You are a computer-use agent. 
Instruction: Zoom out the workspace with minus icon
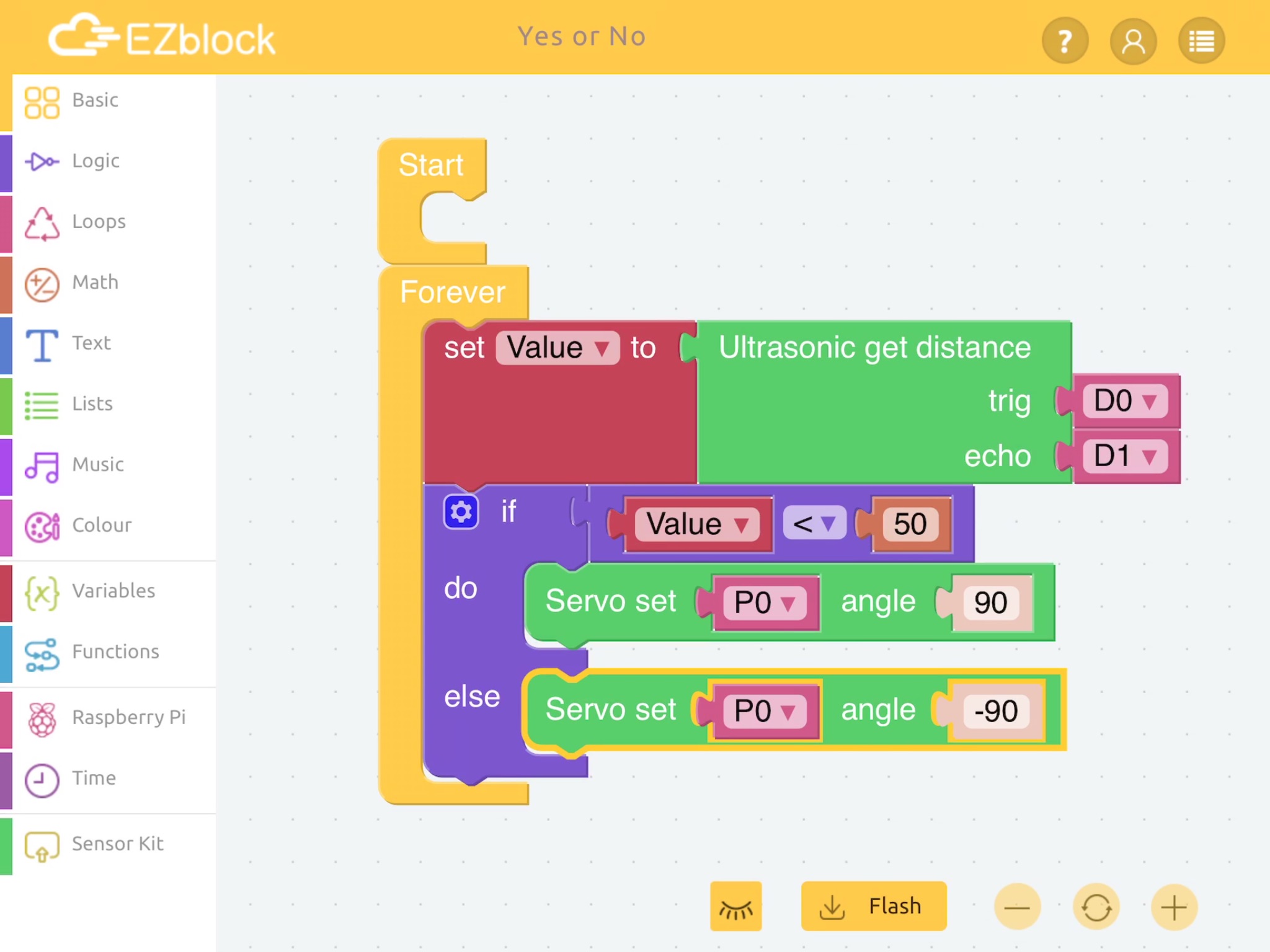[1017, 908]
